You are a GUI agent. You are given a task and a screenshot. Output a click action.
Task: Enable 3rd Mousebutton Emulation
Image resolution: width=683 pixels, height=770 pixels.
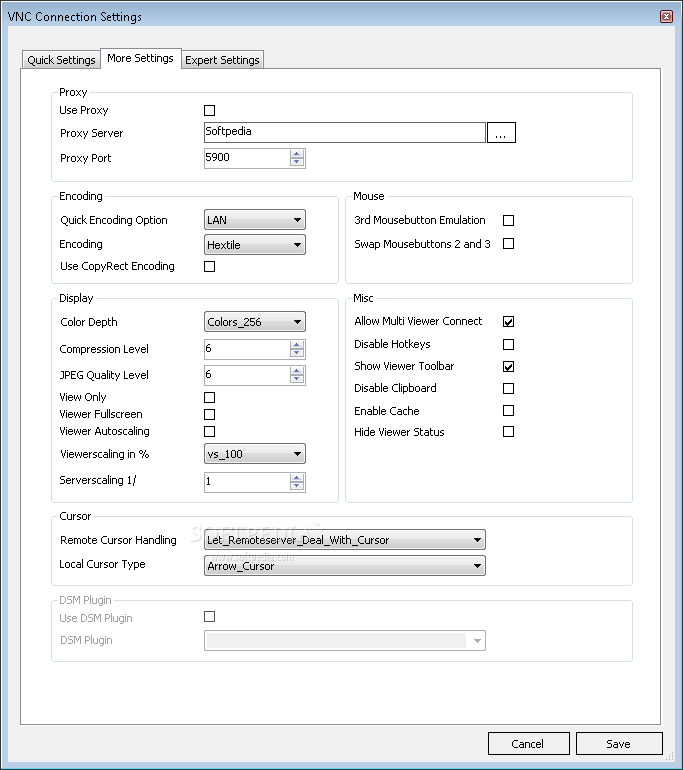point(509,220)
